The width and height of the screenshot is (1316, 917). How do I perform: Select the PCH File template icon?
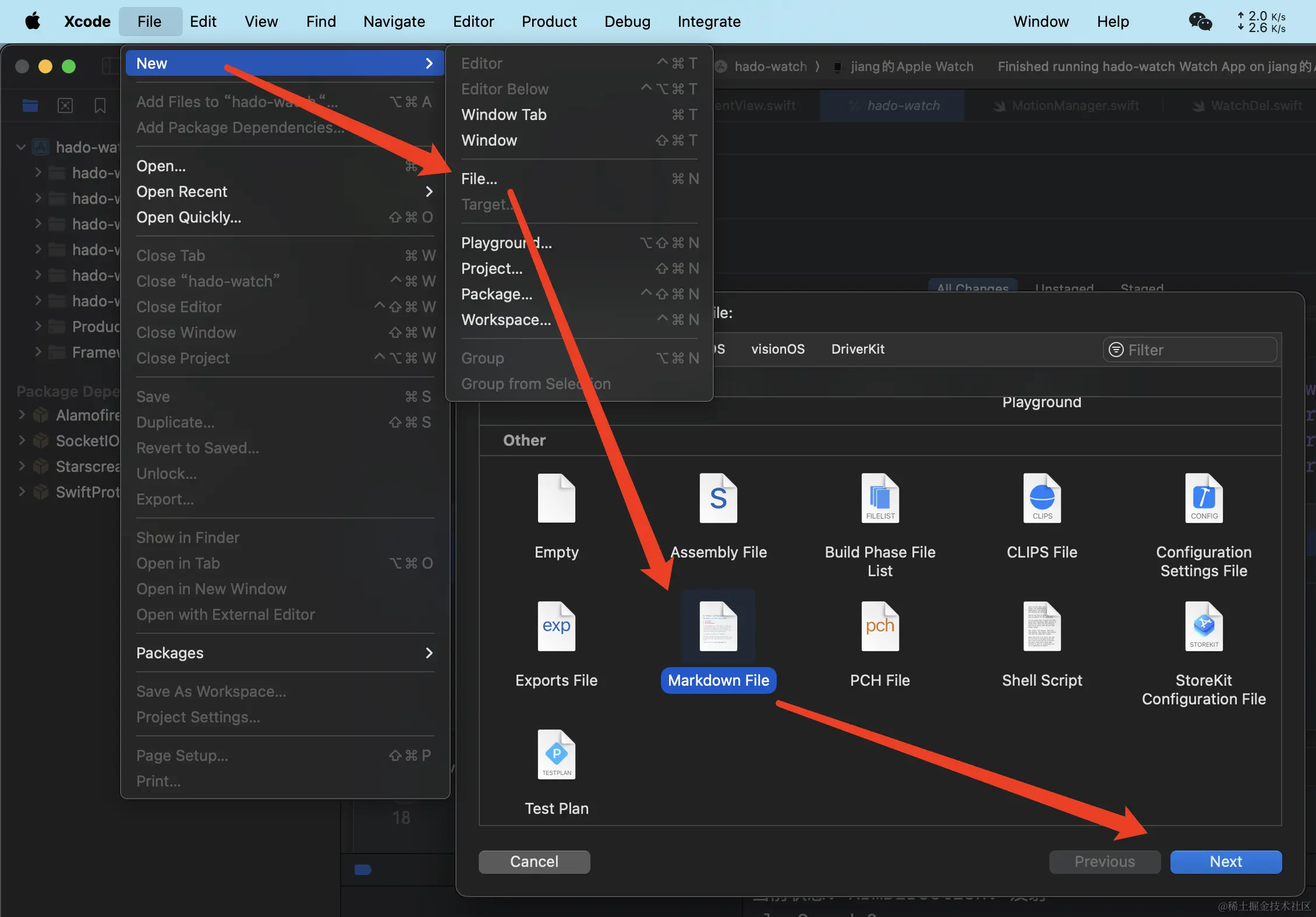pyautogui.click(x=880, y=627)
